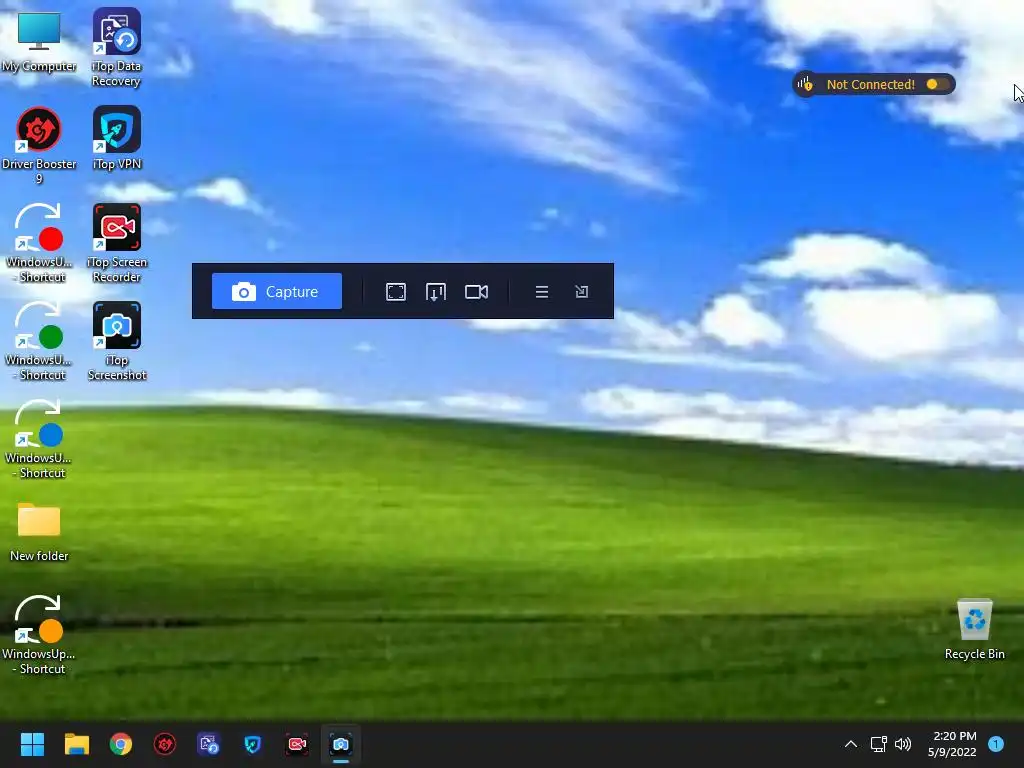This screenshot has width=1024, height=768.
Task: Click the Not Connected! status text
Action: pyautogui.click(x=871, y=84)
